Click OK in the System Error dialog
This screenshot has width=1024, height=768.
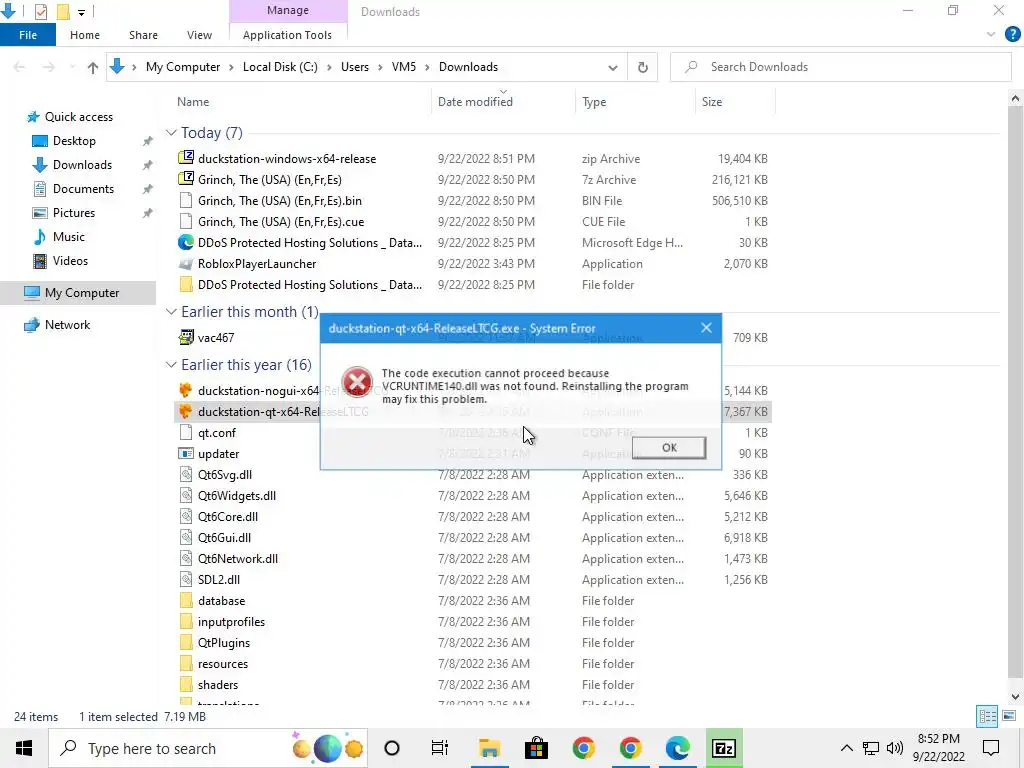point(669,447)
